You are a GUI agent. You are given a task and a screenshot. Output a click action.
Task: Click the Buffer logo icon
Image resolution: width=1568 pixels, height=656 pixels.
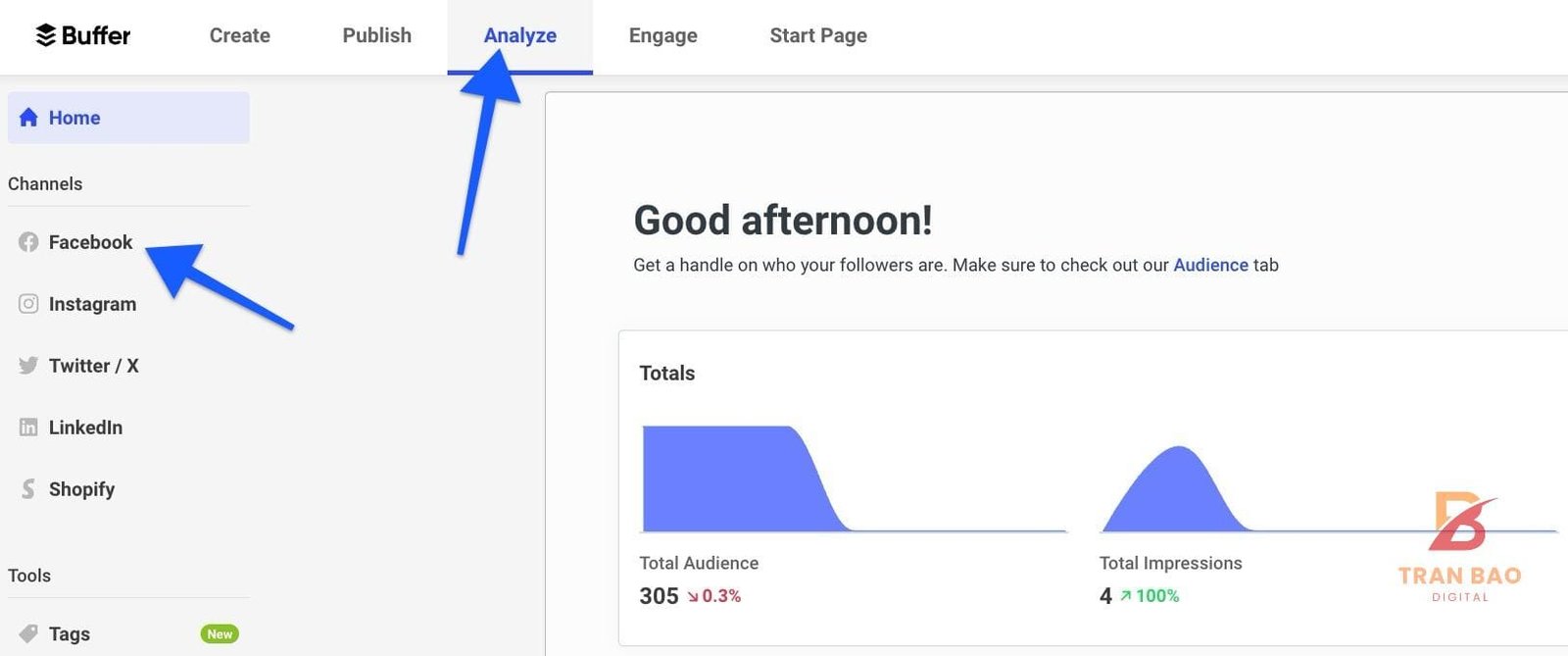pos(46,35)
